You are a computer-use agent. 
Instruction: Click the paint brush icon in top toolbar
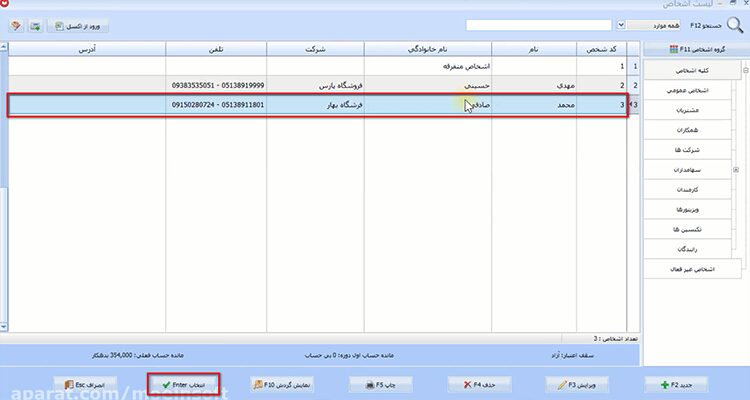[16, 26]
